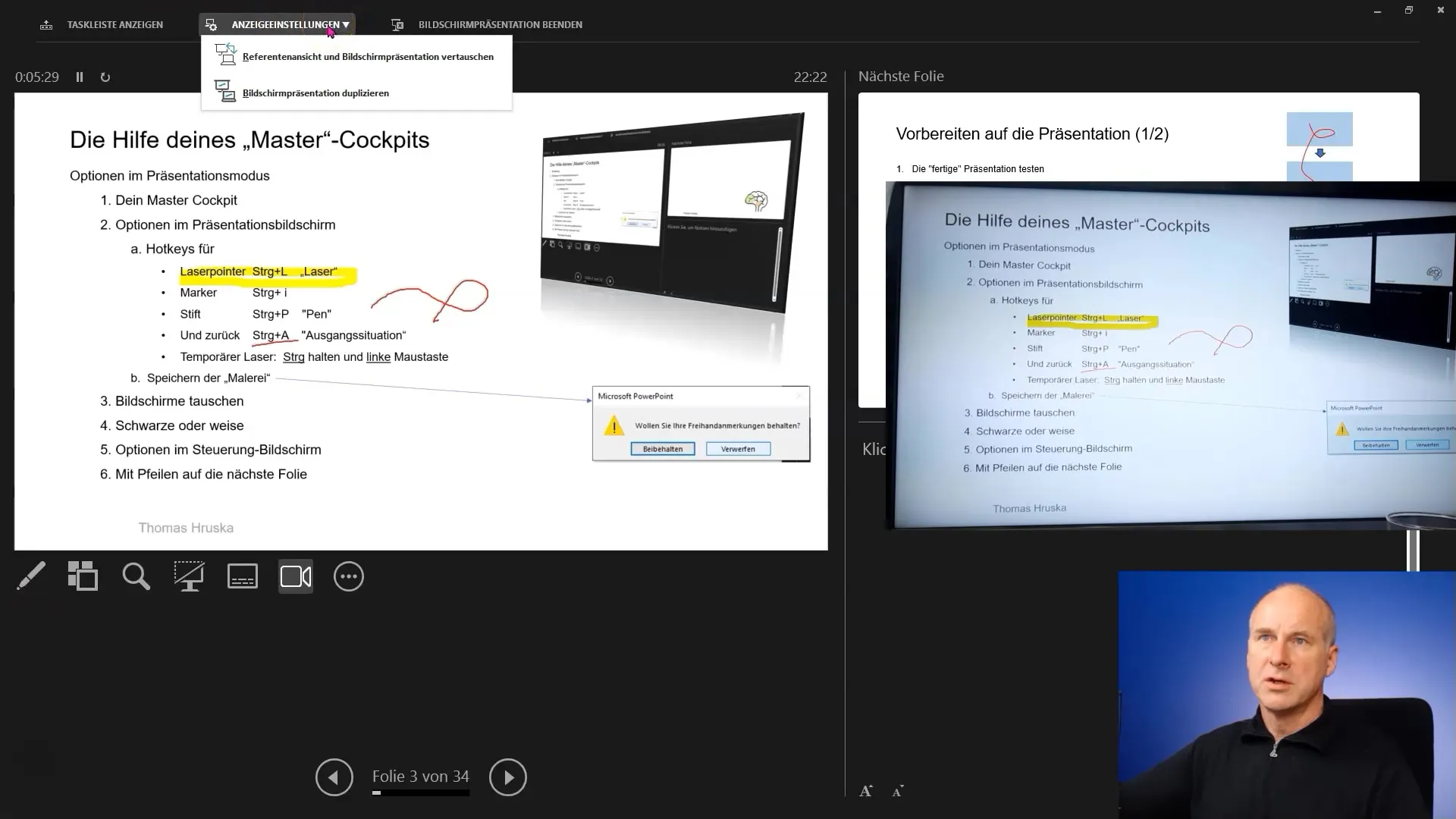Click the end slide show icon

(x=397, y=25)
